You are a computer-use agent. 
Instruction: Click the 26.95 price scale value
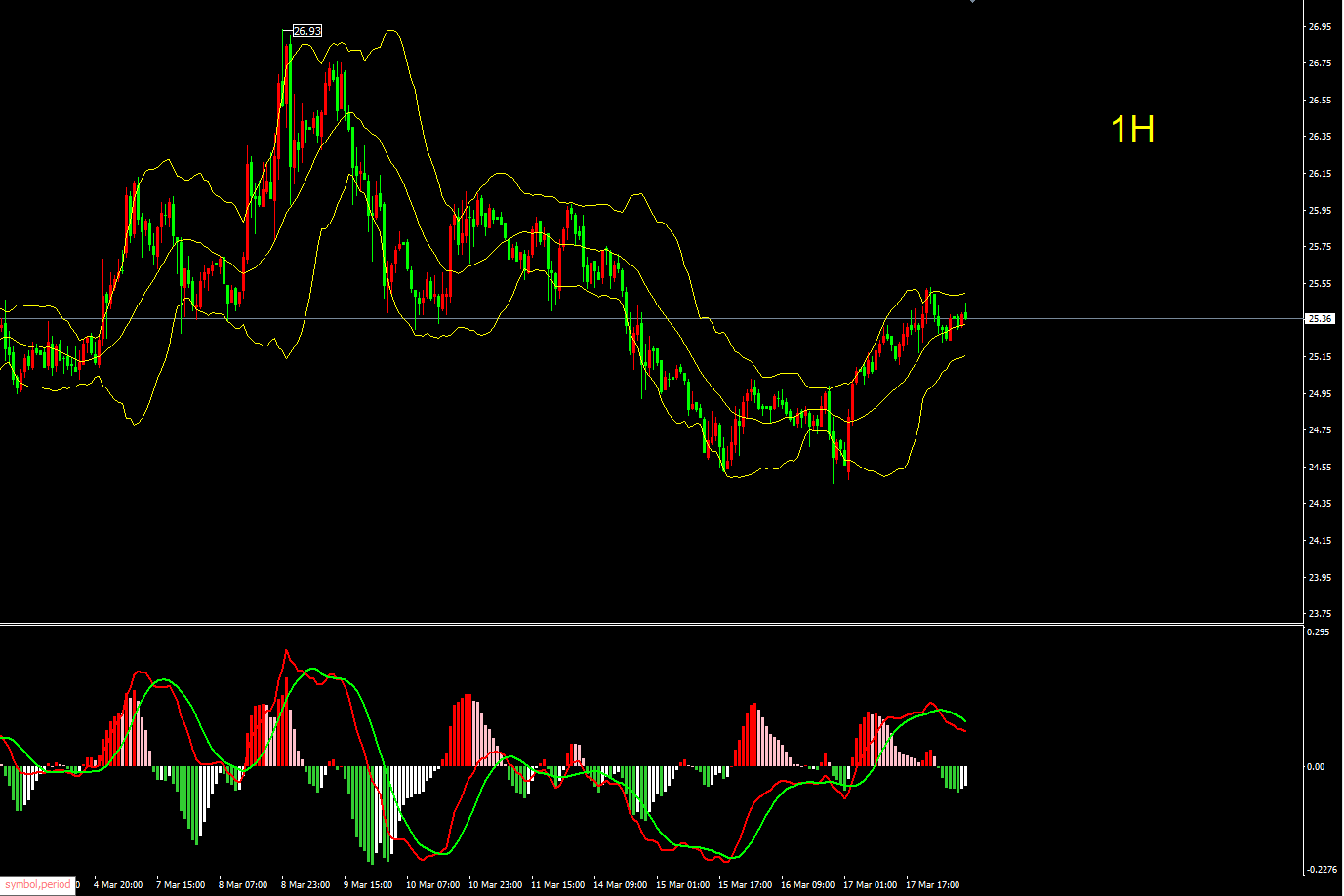(1320, 27)
